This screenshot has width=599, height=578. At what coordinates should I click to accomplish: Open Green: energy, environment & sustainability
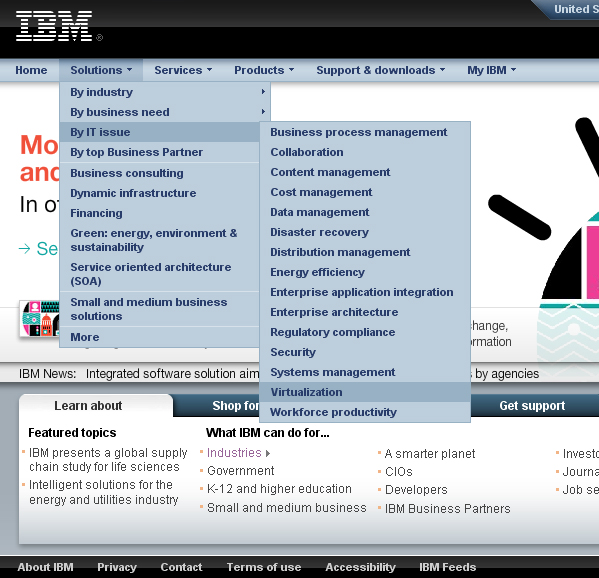click(160, 240)
